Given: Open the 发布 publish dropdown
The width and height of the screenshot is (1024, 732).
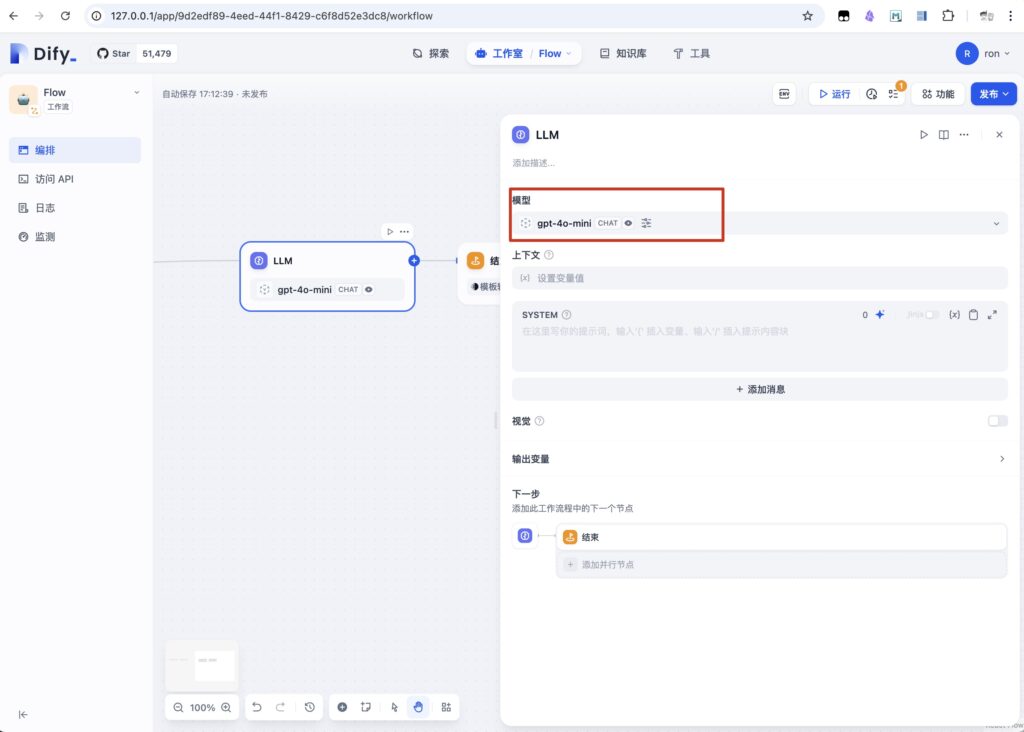Looking at the screenshot, I should tap(993, 94).
